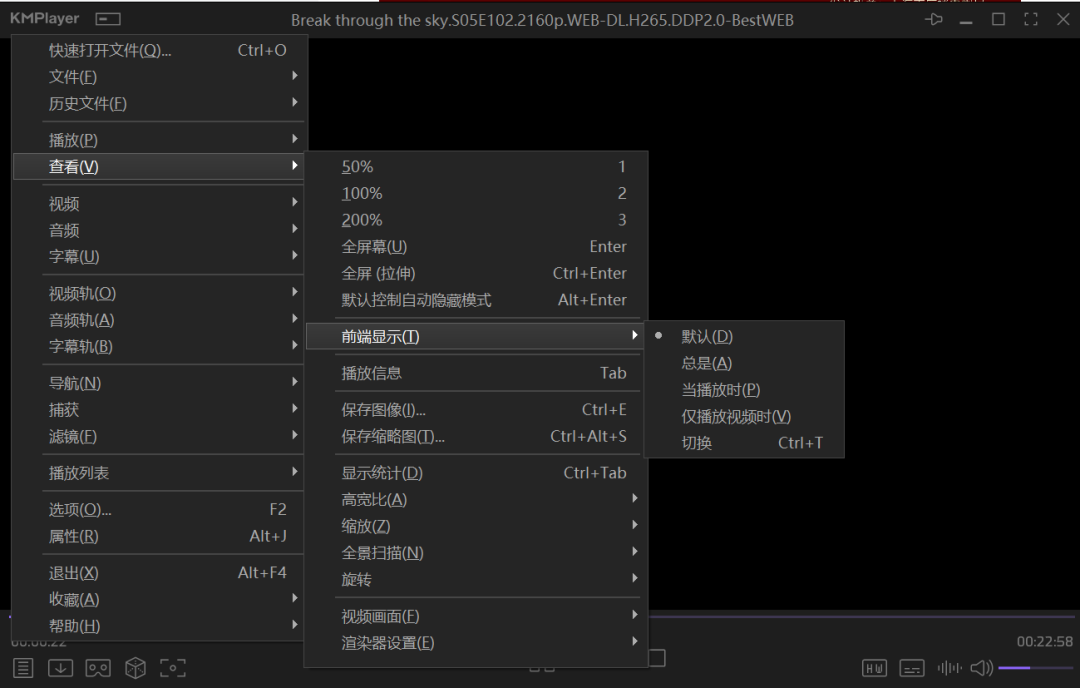
Task: Expand the 视频画面(F) submenu
Action: pyautogui.click(x=476, y=616)
